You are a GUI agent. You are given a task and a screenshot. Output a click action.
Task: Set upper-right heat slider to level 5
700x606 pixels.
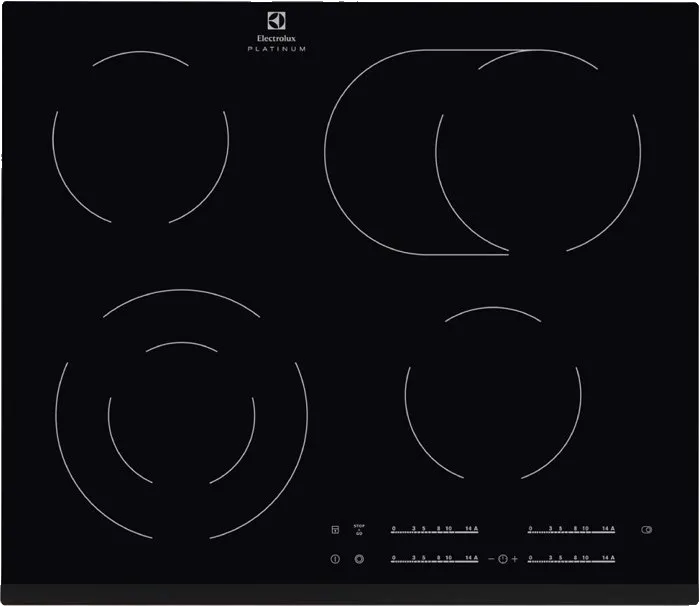coord(561,531)
